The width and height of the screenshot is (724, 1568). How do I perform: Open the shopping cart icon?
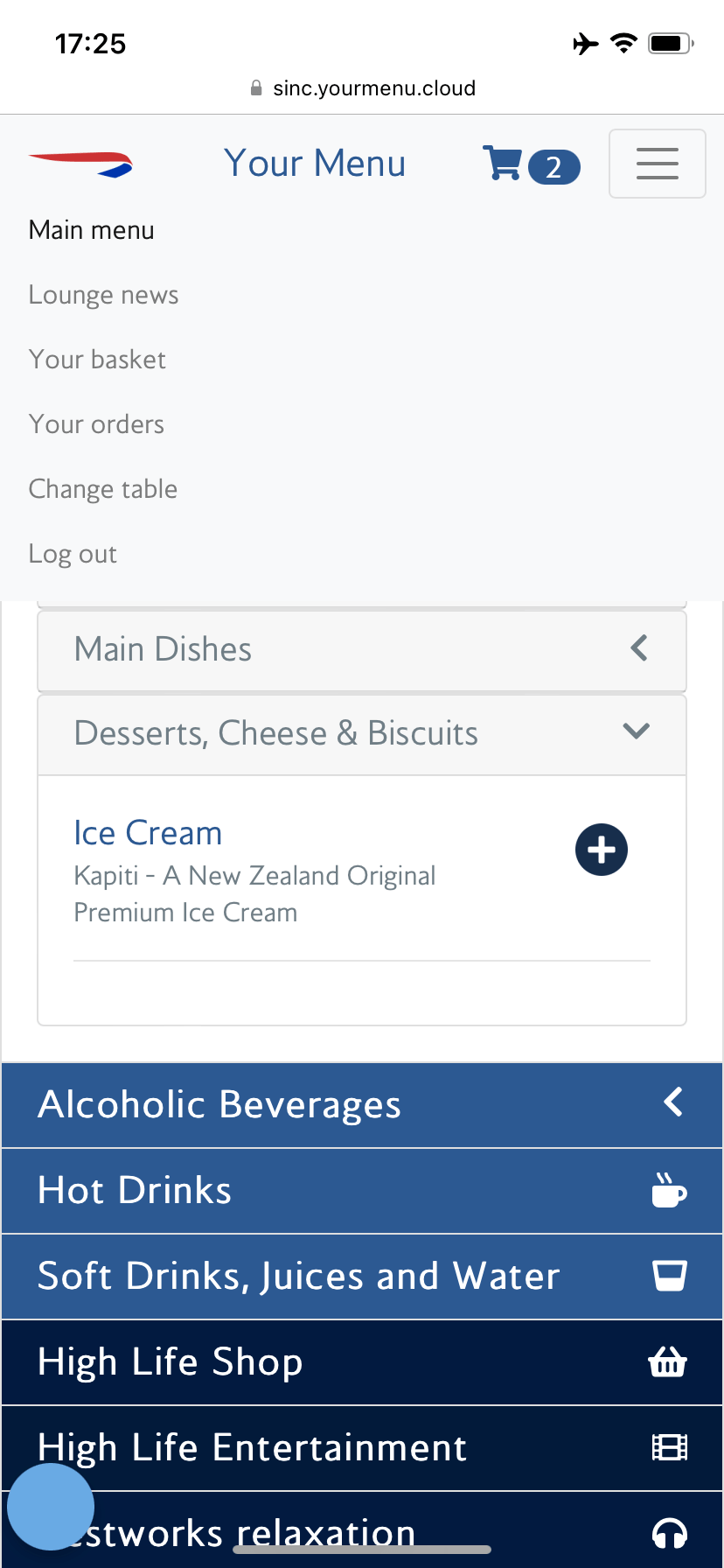coord(504,164)
